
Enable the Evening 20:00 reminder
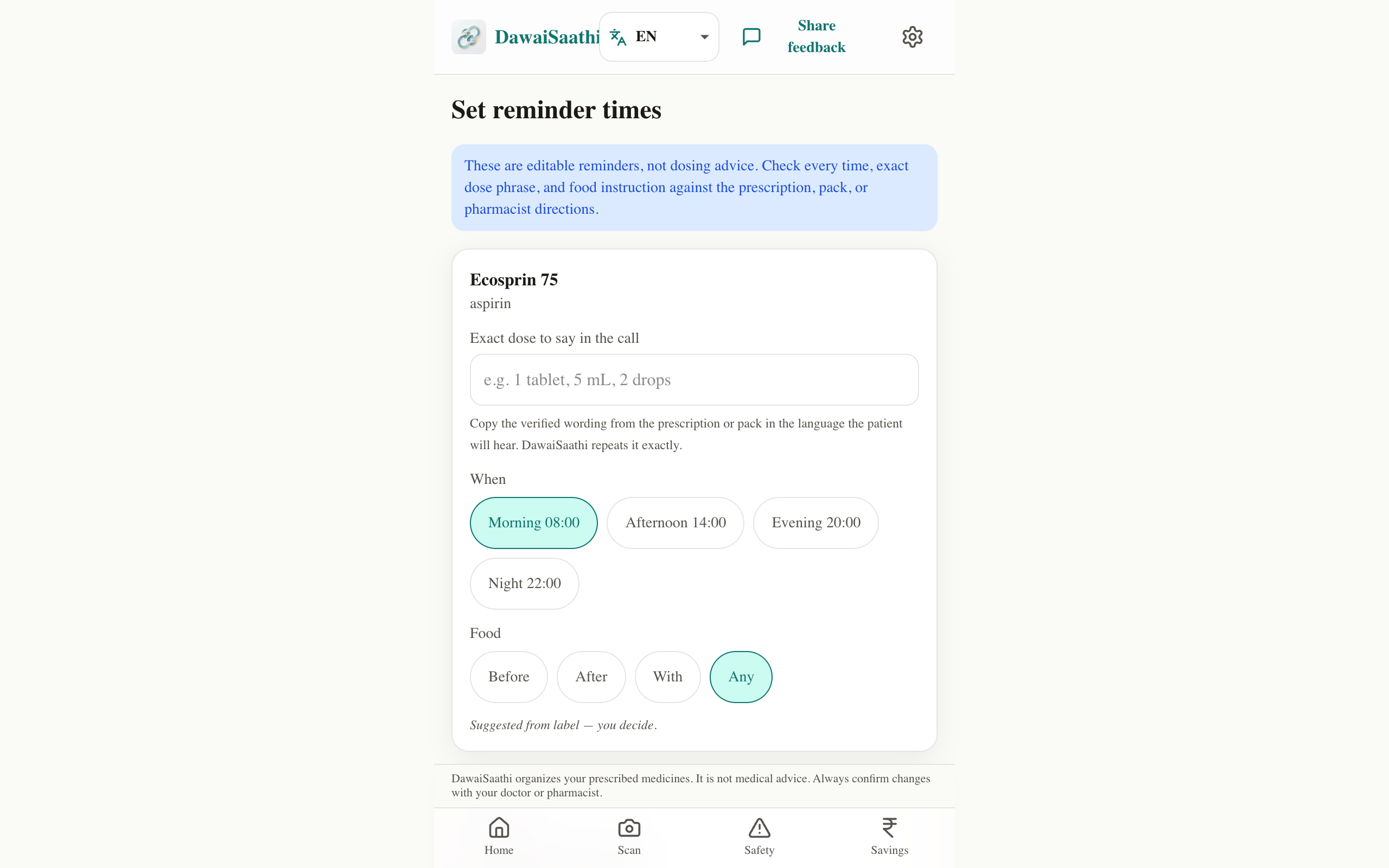(815, 522)
